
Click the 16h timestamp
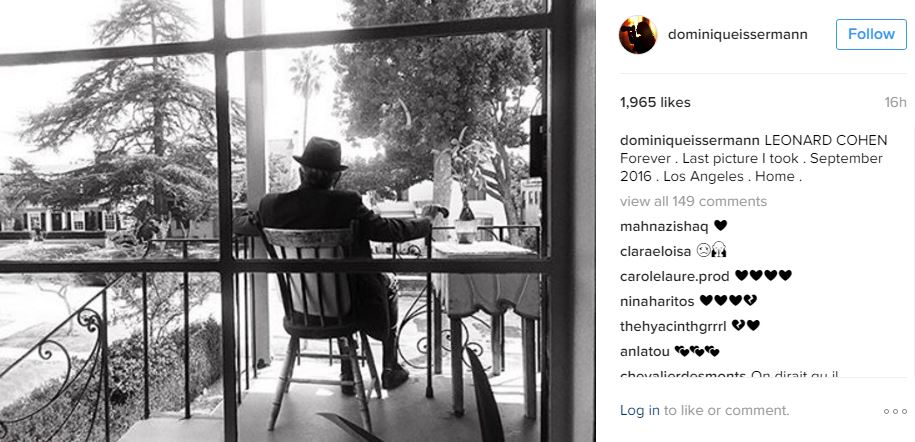[895, 102]
